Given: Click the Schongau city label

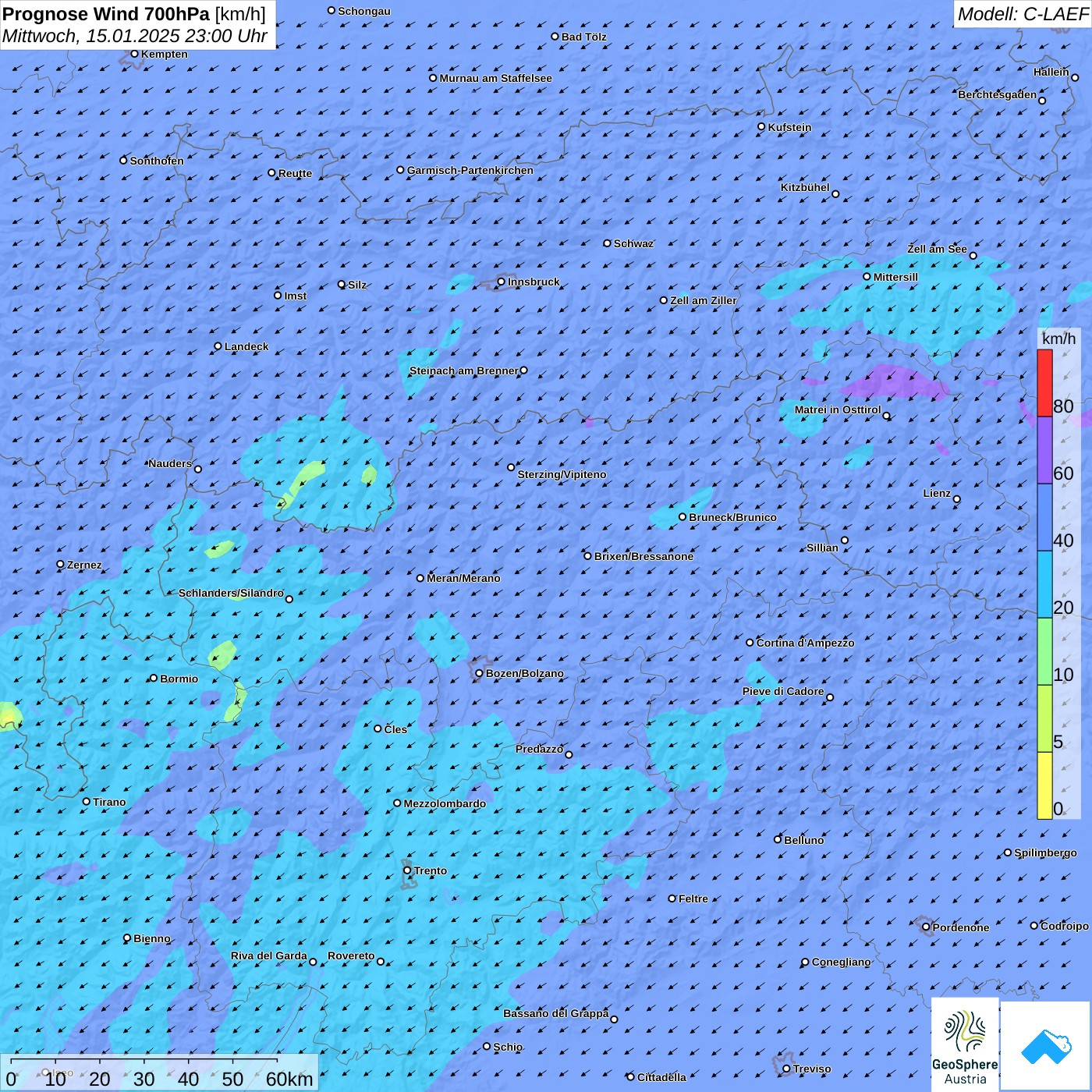Looking at the screenshot, I should point(363,11).
